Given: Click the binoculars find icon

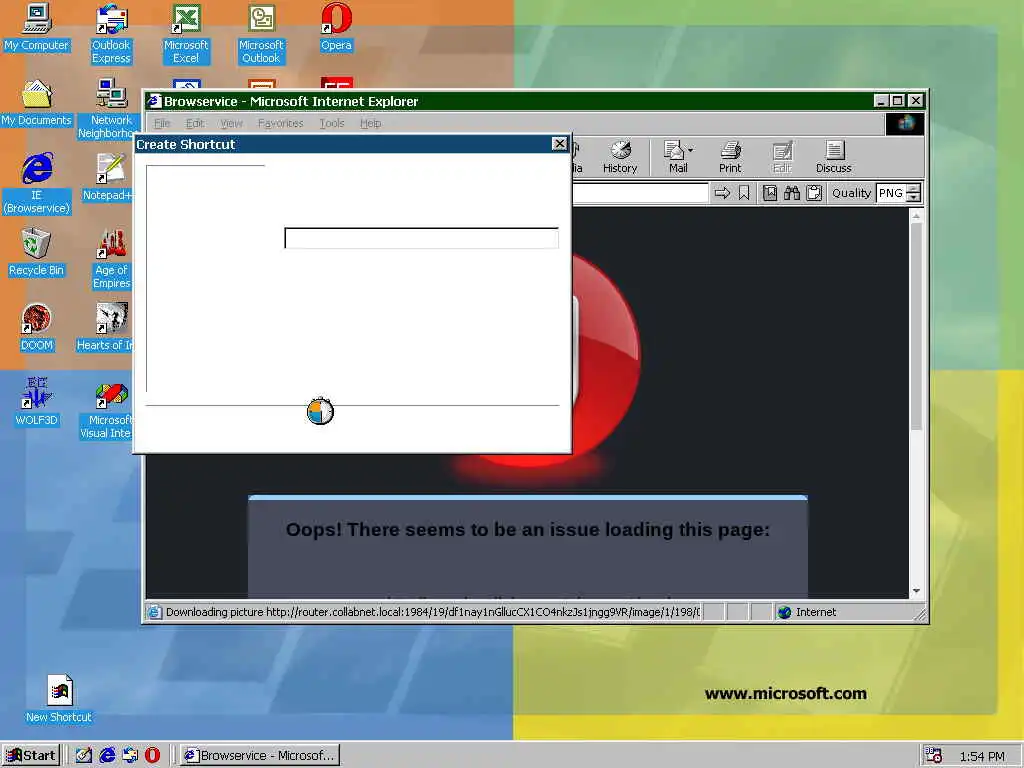Looking at the screenshot, I should [x=792, y=193].
